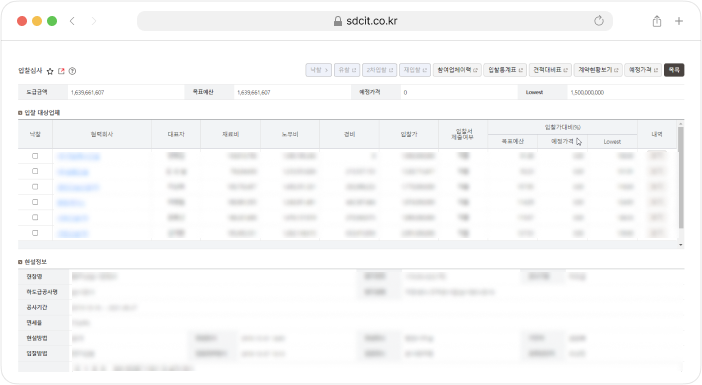The height and width of the screenshot is (385, 702).
Task: Go forward in browser history
Action: pos(94,21)
